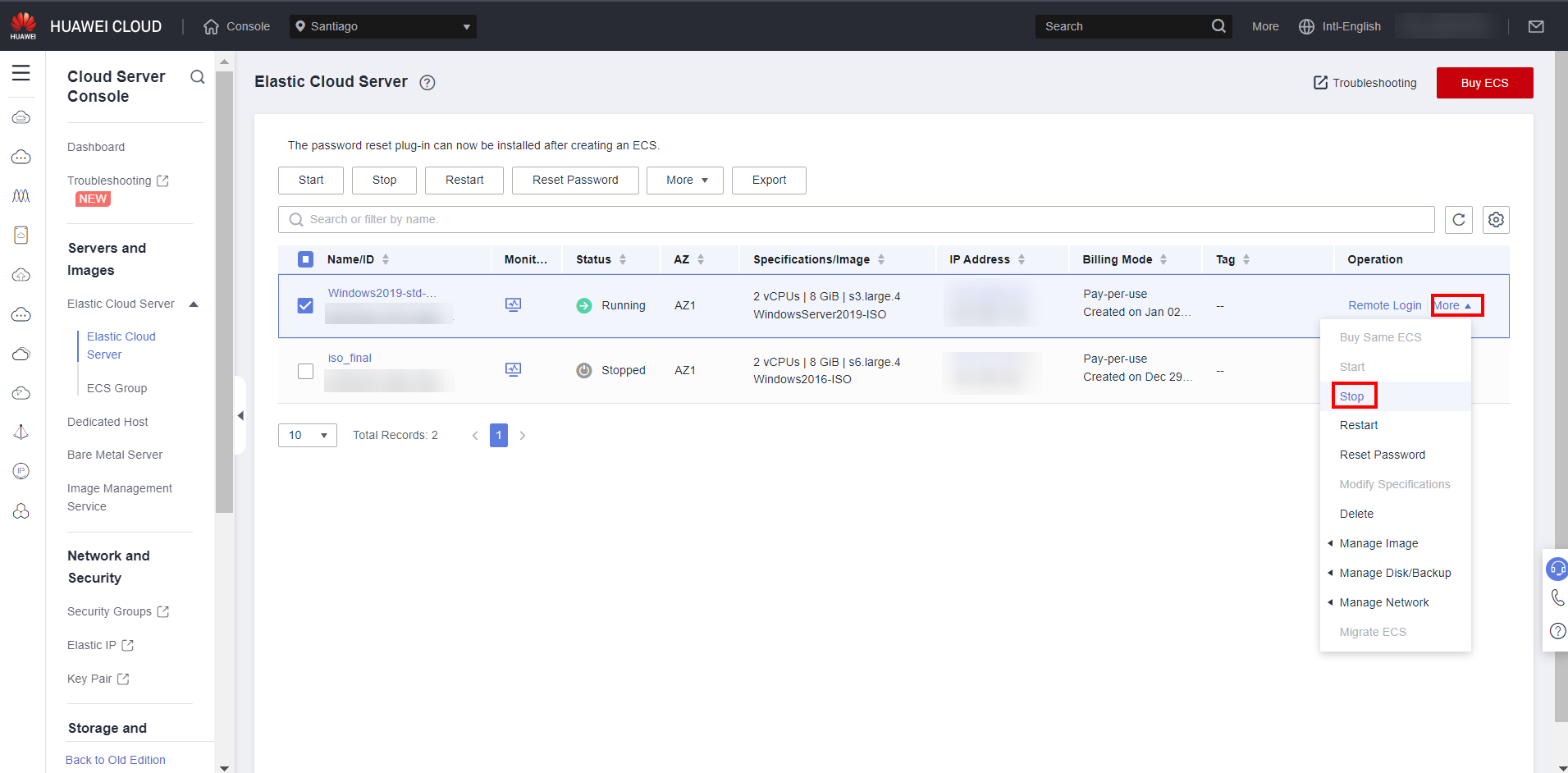Open the 10 records-per-page dropdown
Image resolution: width=1568 pixels, height=773 pixels.
[307, 435]
